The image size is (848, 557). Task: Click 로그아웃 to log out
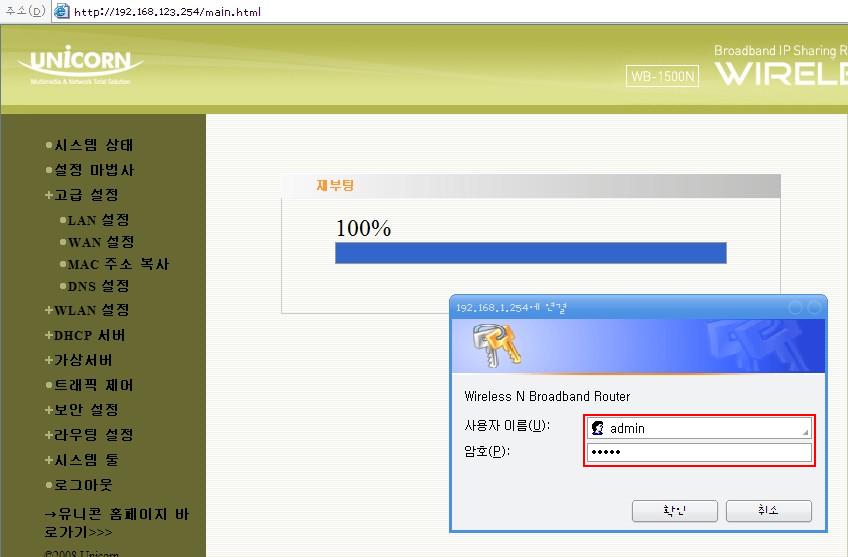coord(79,485)
